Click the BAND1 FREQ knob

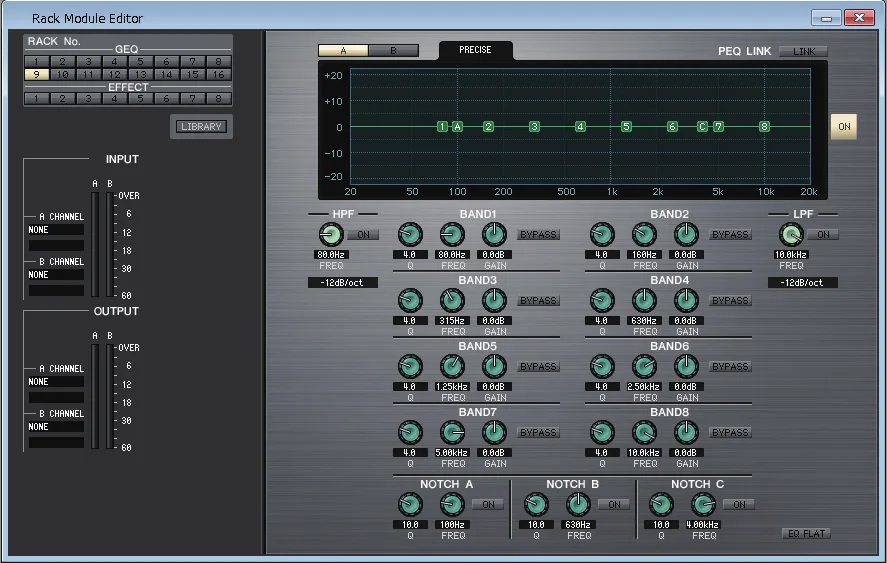pyautogui.click(x=452, y=234)
